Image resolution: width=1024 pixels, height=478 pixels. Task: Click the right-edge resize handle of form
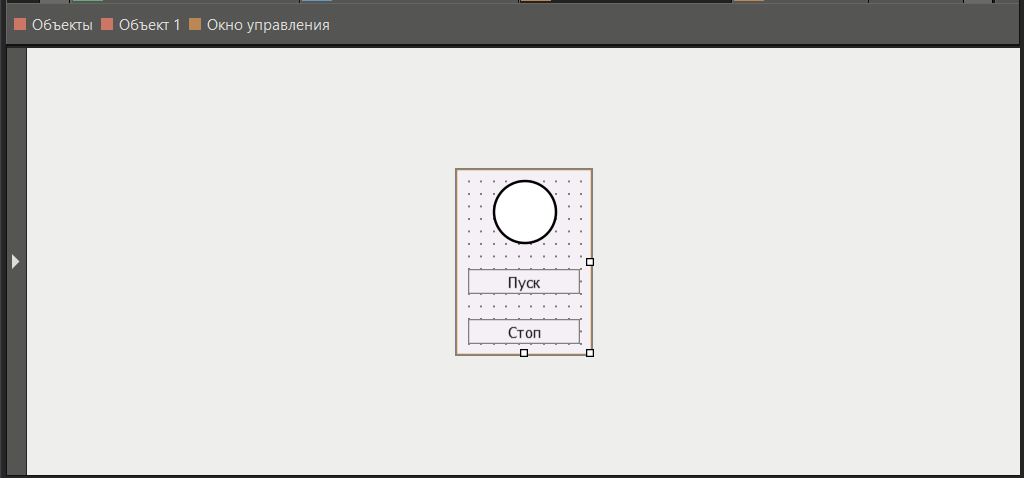point(590,262)
